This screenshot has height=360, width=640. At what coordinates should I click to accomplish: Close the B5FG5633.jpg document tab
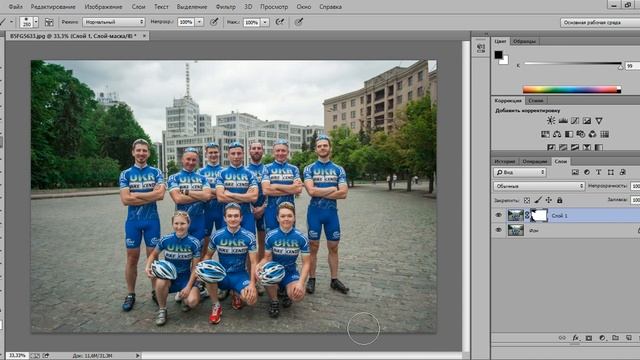tap(144, 36)
